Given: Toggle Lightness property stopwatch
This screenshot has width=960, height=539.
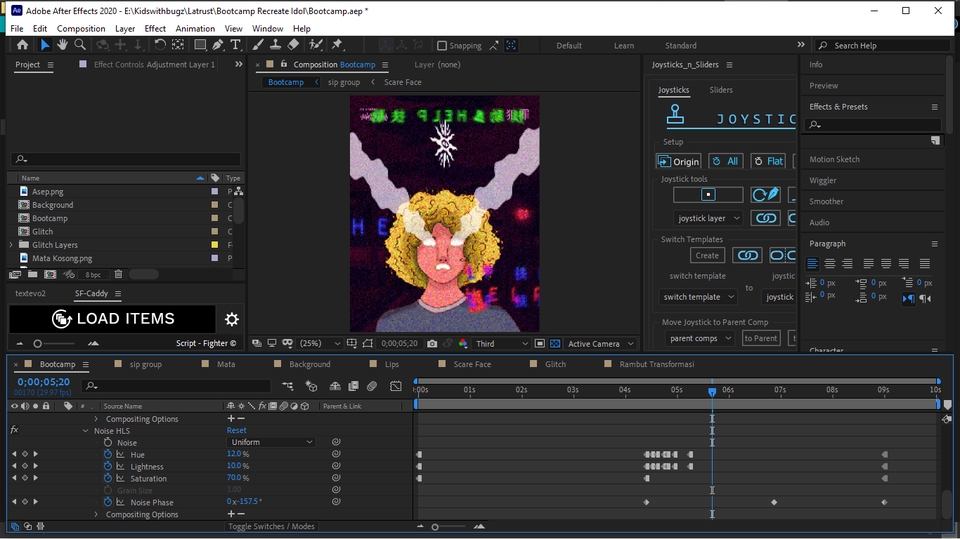Looking at the screenshot, I should (108, 466).
